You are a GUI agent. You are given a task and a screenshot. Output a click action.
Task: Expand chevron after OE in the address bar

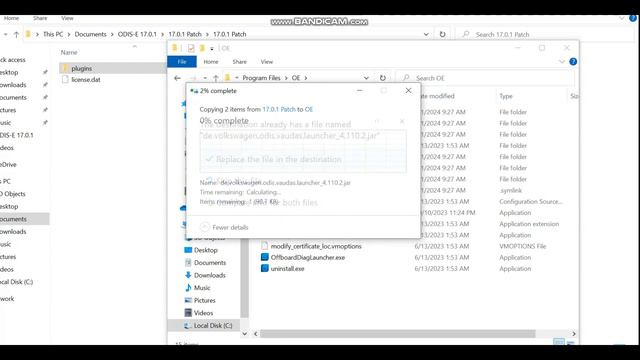pos(306,78)
